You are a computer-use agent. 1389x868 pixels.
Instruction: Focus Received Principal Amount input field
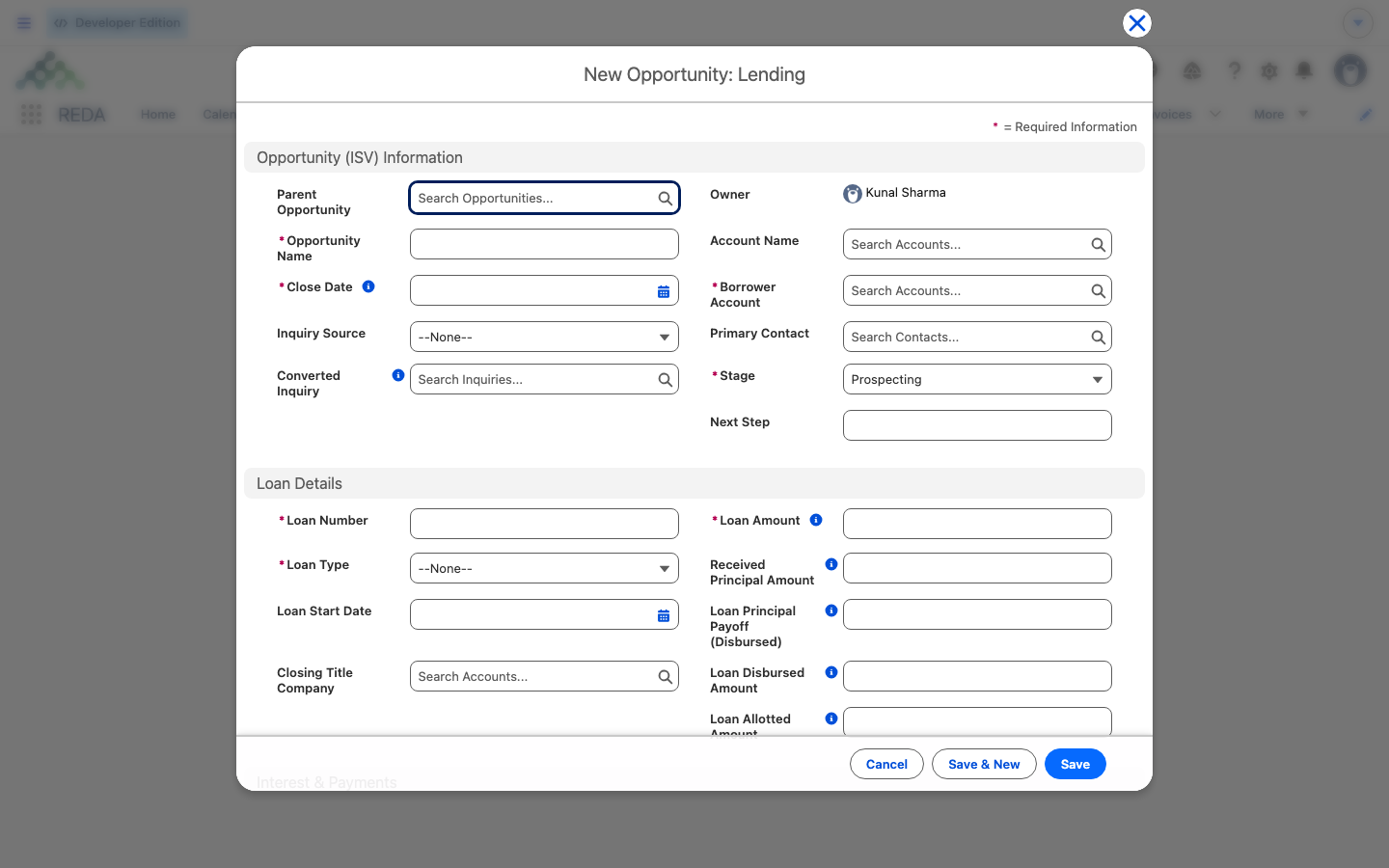point(977,568)
